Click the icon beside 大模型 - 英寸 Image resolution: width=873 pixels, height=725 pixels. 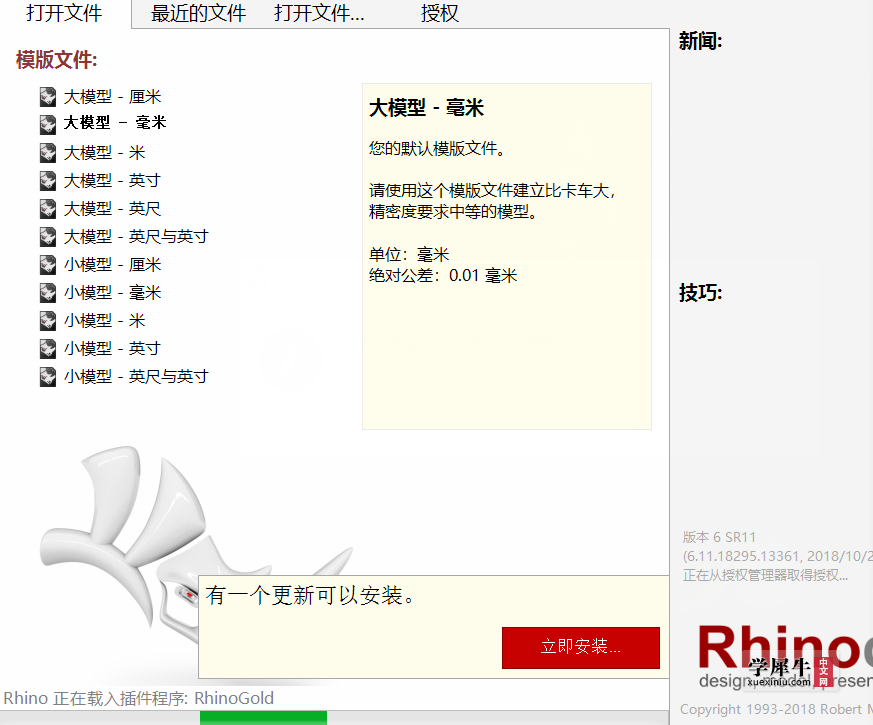[48, 180]
